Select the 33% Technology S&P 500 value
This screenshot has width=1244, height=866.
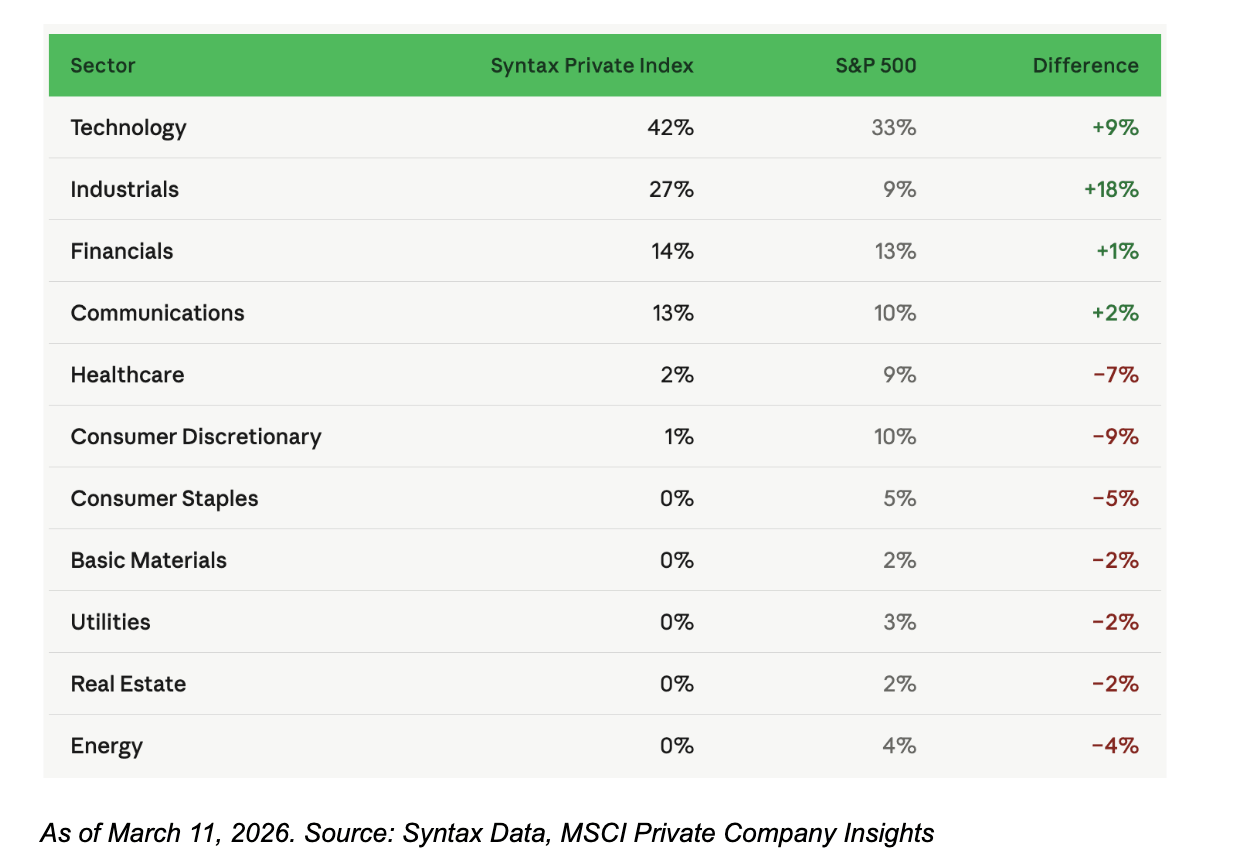point(894,128)
